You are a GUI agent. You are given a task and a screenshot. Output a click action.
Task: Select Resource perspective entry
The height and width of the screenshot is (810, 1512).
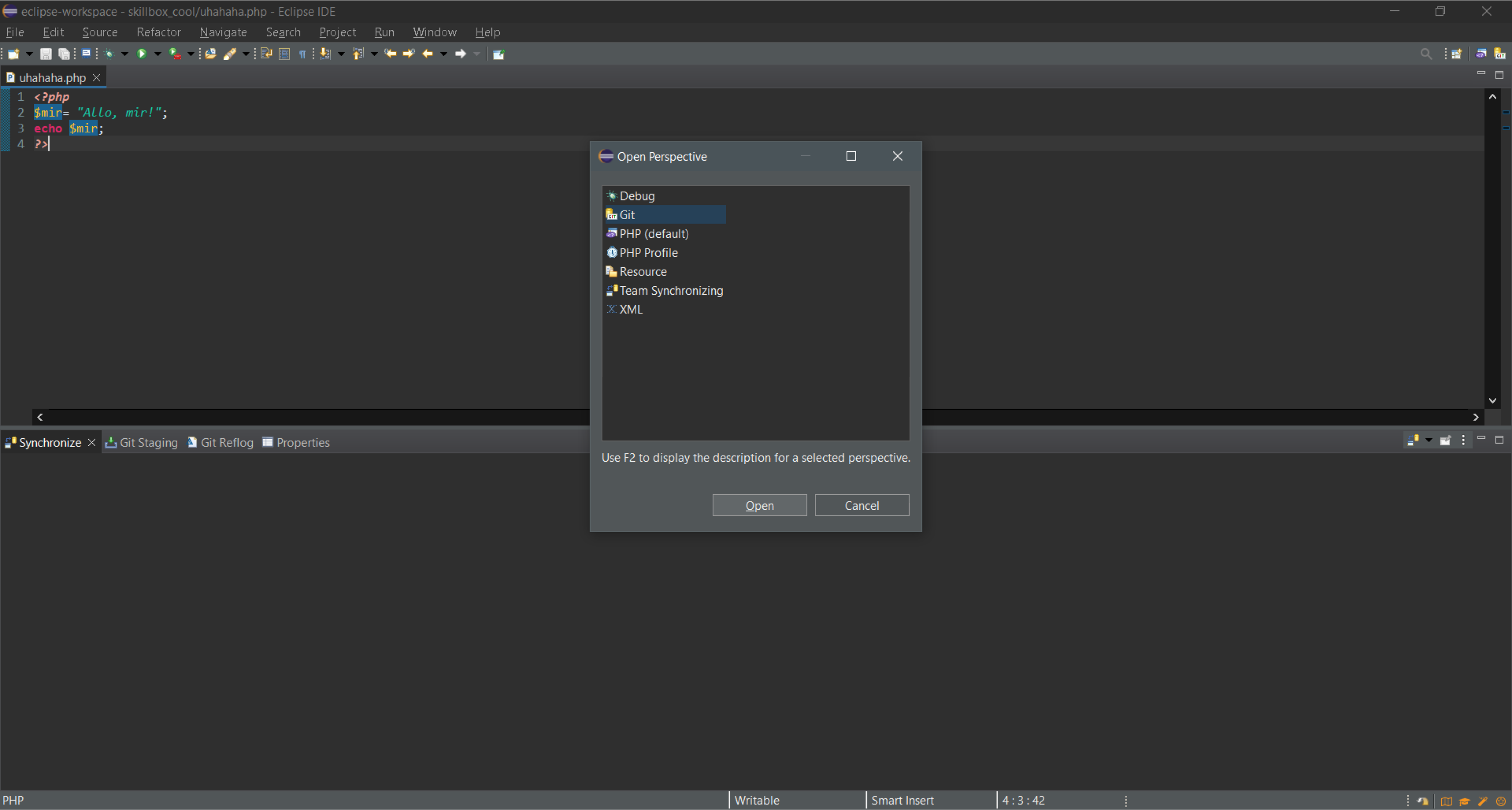tap(636, 271)
